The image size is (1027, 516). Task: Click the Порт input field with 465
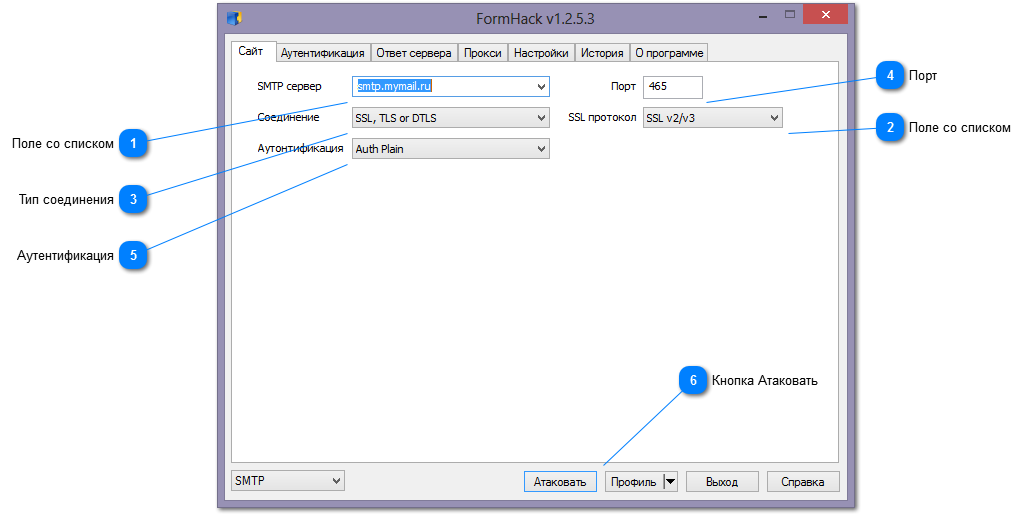pyautogui.click(x=673, y=86)
